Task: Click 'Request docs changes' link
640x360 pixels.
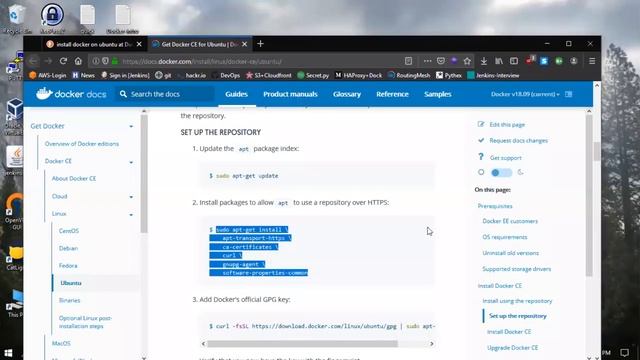Action: 518,140
